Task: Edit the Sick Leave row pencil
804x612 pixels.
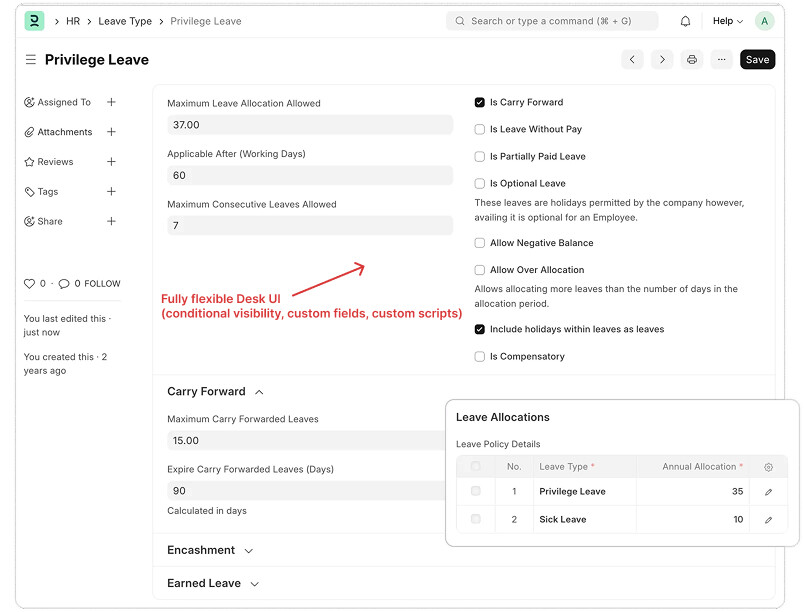Action: pyautogui.click(x=768, y=520)
